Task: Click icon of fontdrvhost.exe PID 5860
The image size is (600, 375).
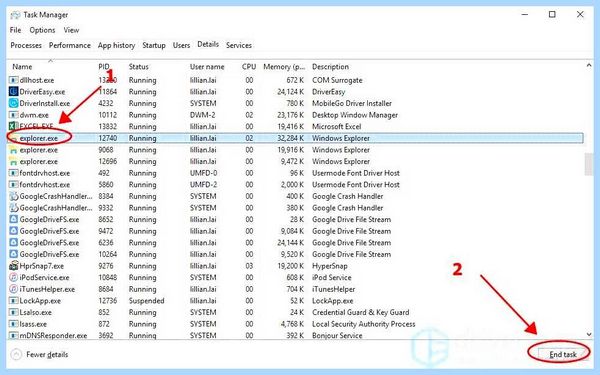Action: pyautogui.click(x=14, y=185)
